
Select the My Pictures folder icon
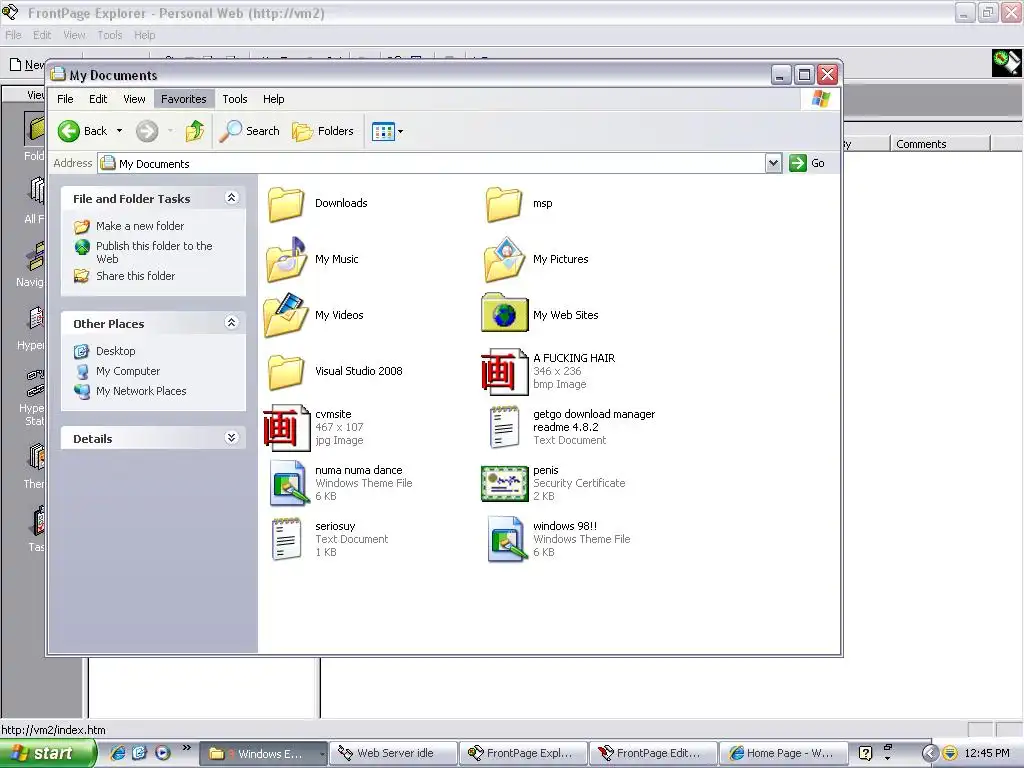504,259
